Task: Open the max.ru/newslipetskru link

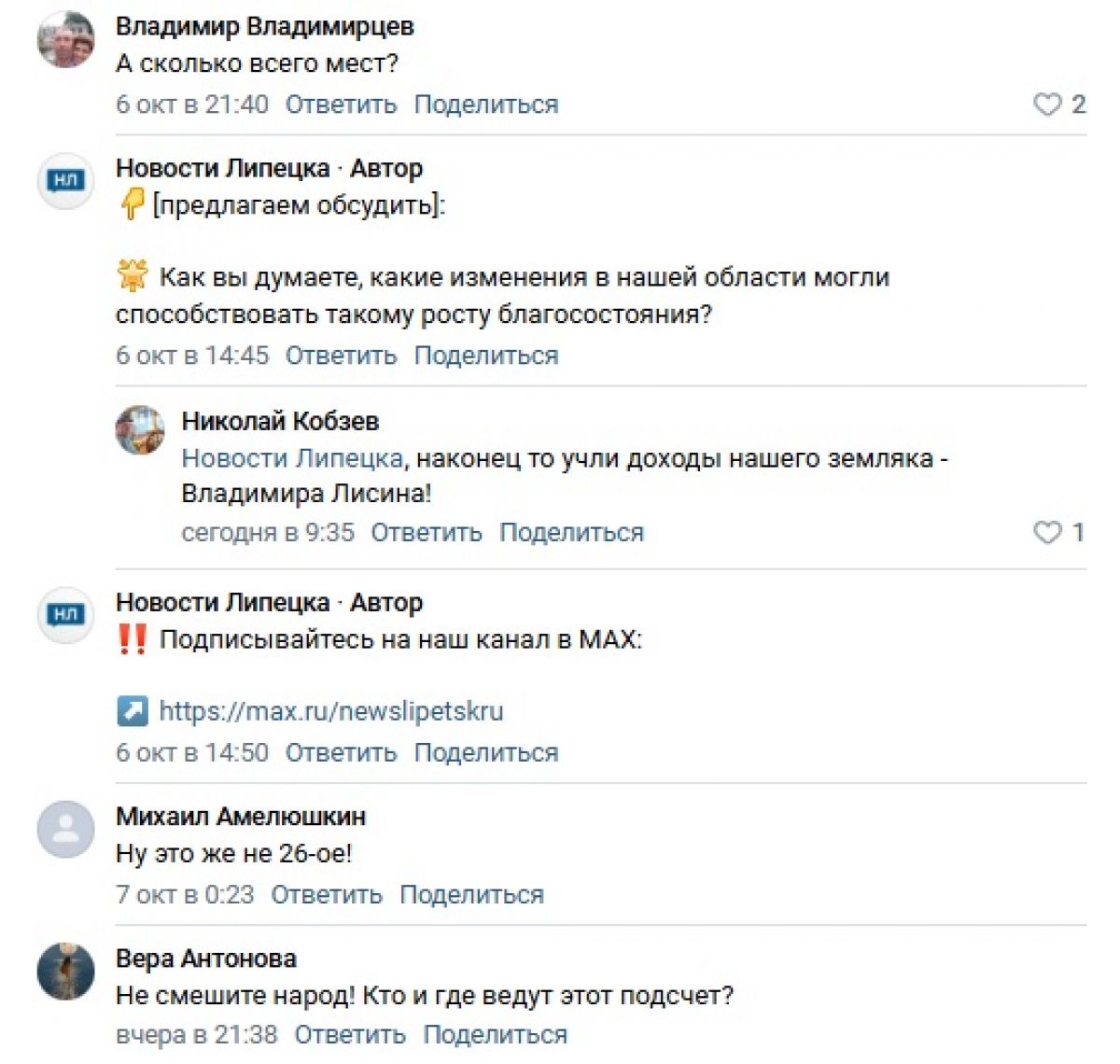Action: [x=331, y=711]
